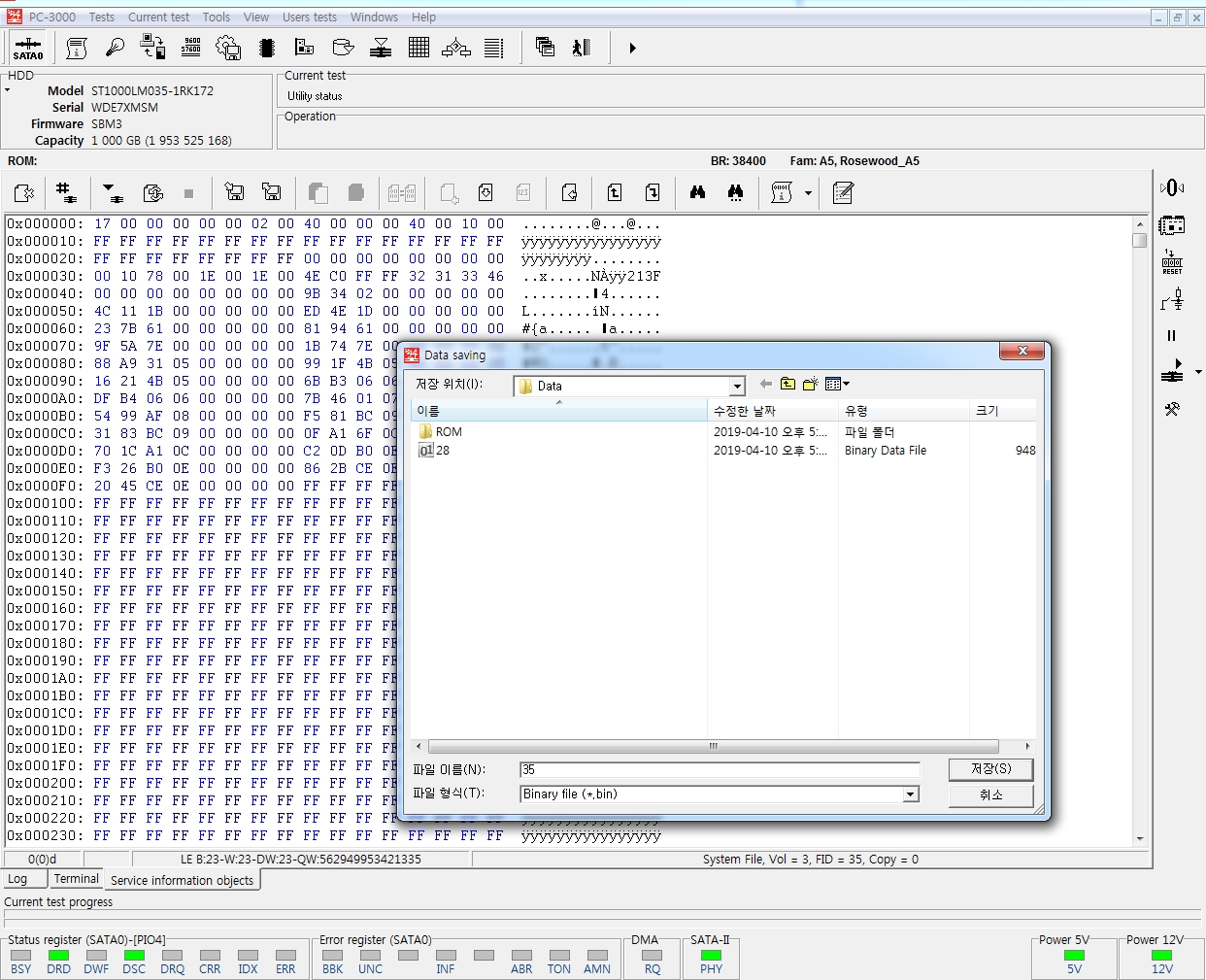Click the PC-3000 application menu
Viewport: 1206px width, 980px height.
point(51,17)
